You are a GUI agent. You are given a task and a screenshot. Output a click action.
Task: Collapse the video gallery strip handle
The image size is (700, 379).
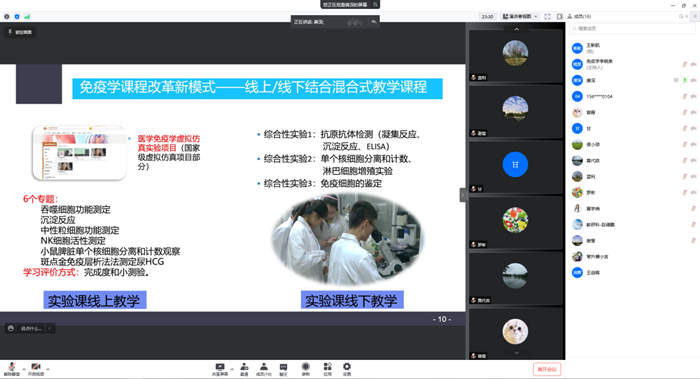click(x=462, y=195)
